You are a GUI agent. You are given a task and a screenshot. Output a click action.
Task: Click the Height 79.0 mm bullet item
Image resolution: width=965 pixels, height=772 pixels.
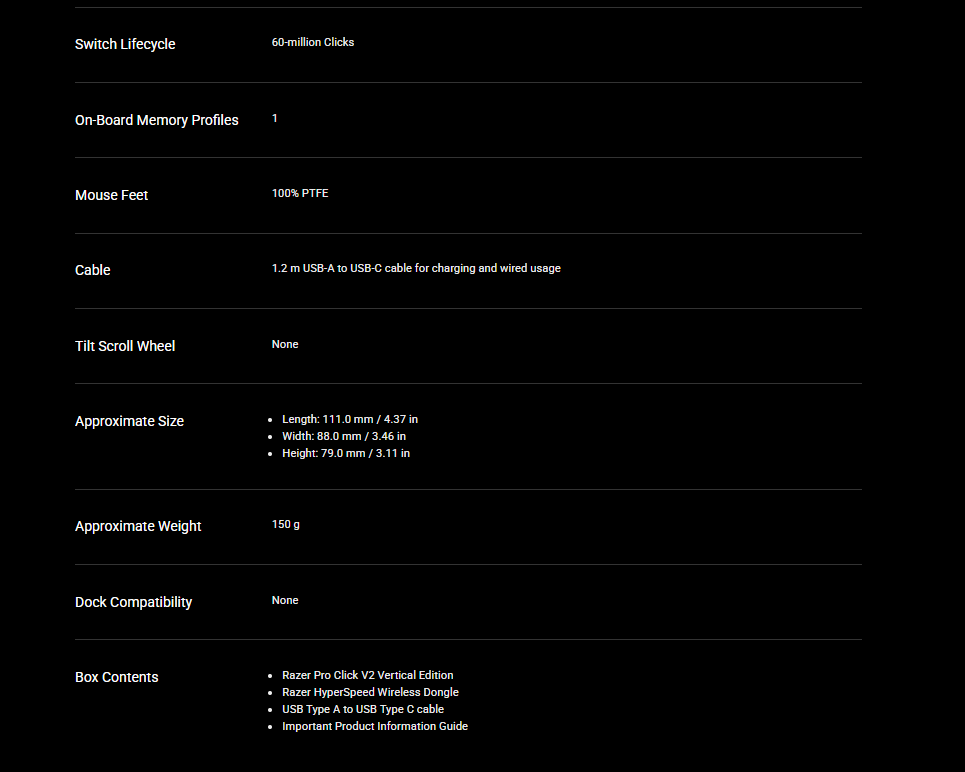coord(346,453)
